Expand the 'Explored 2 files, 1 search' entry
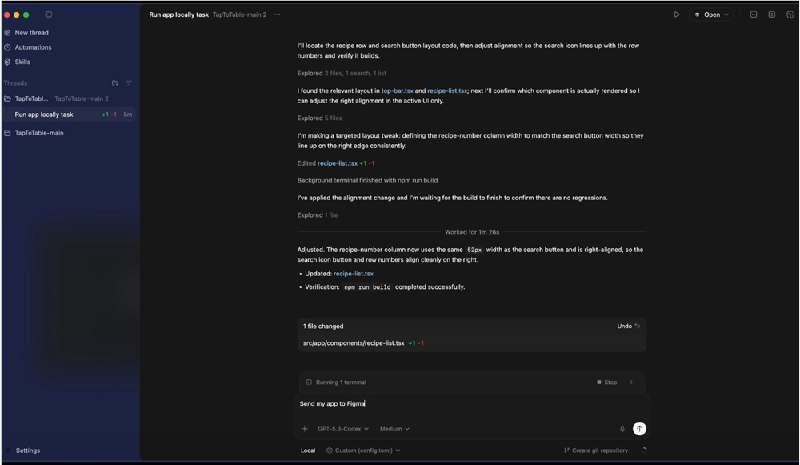This screenshot has height=465, width=800. pyautogui.click(x=342, y=73)
